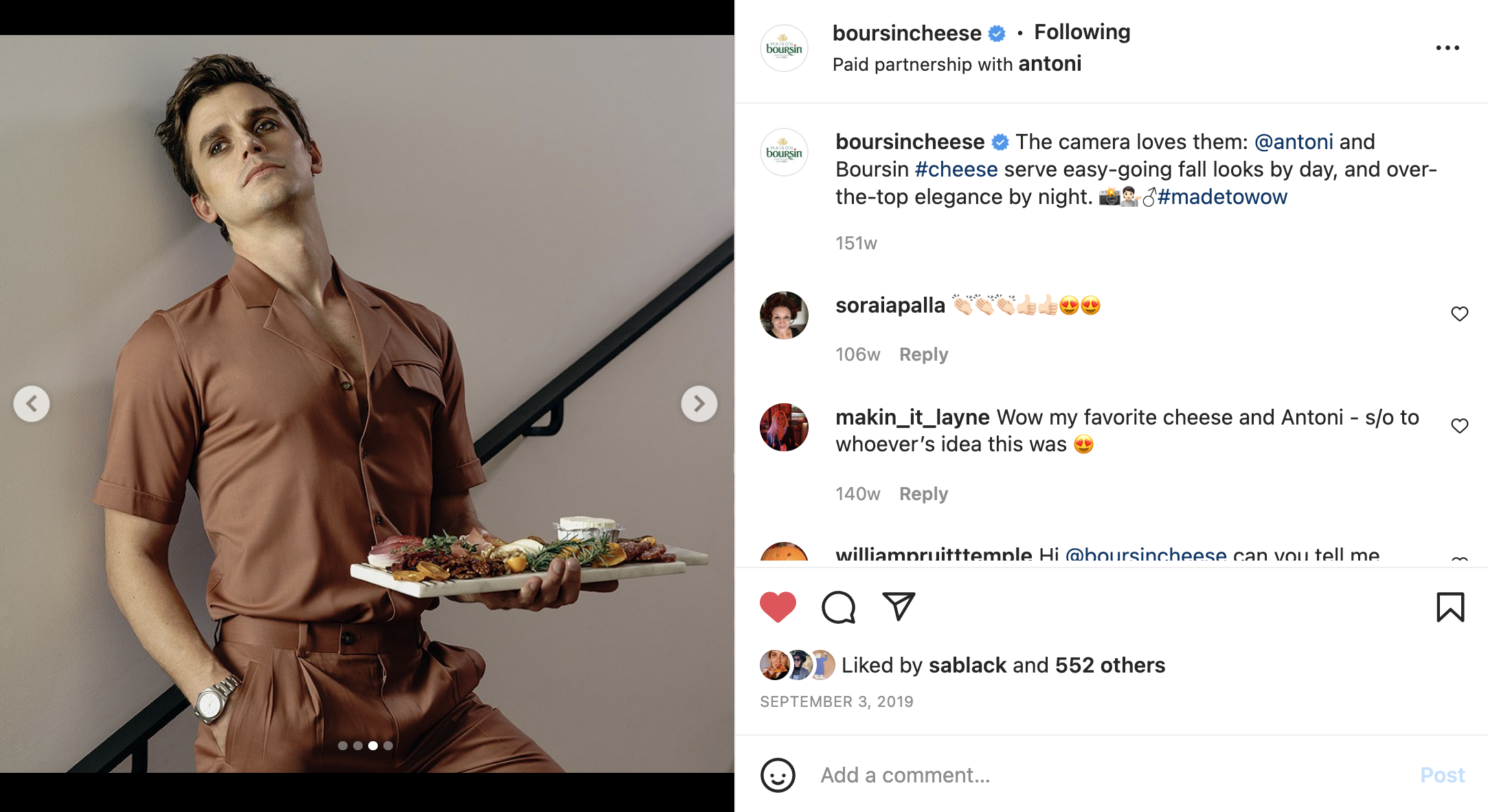The width and height of the screenshot is (1488, 812).
Task: Open soraiapalla's profile picture
Action: (784, 315)
